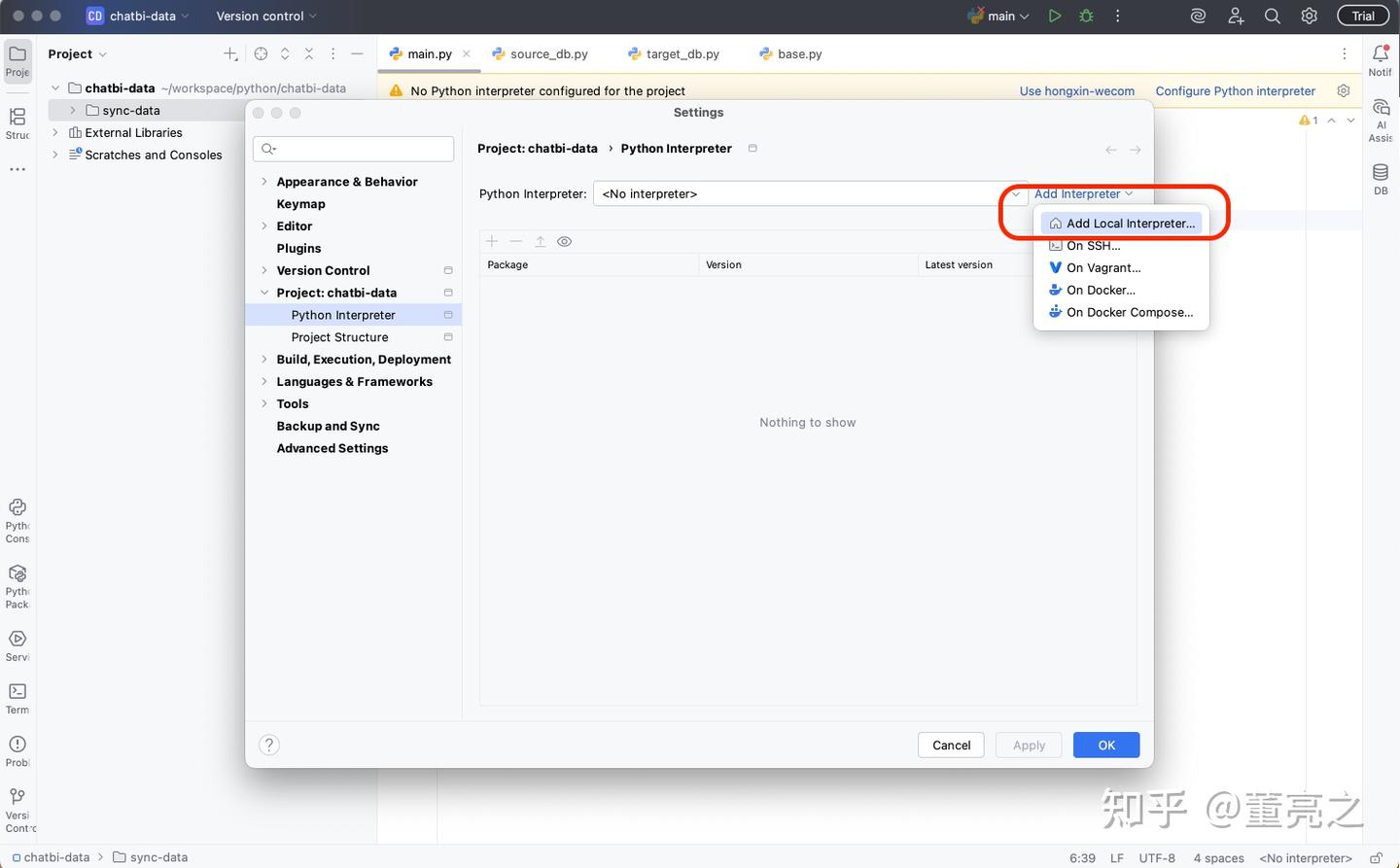
Task: Click the 4 spaces indent status widget
Action: 1218,858
